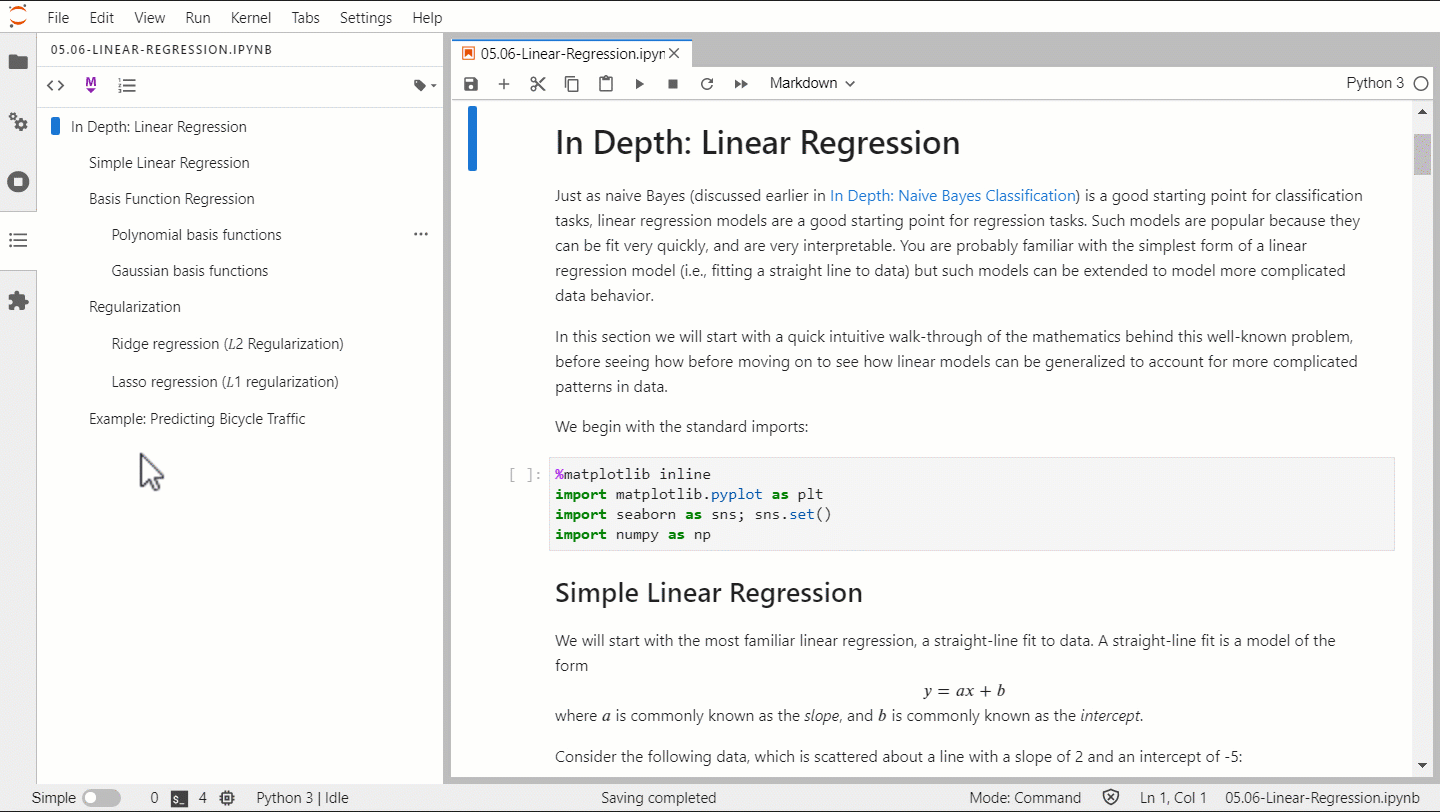Collapse the heading cell via blue bar
Screen dimensions: 1440x812
tap(472, 138)
